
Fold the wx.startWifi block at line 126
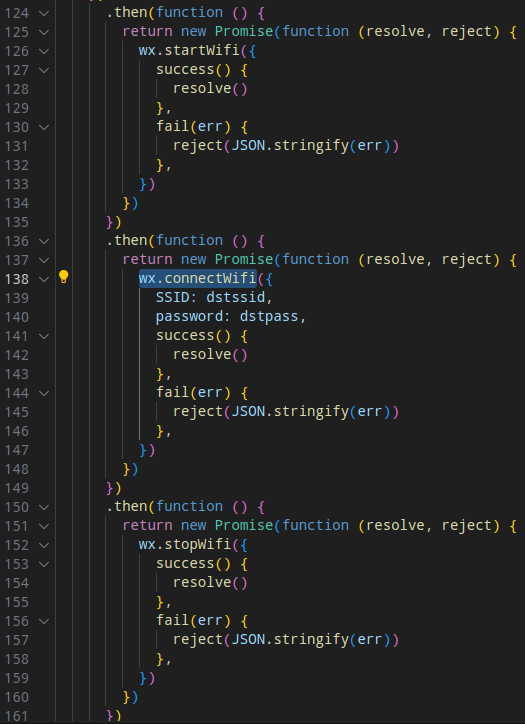pyautogui.click(x=44, y=51)
